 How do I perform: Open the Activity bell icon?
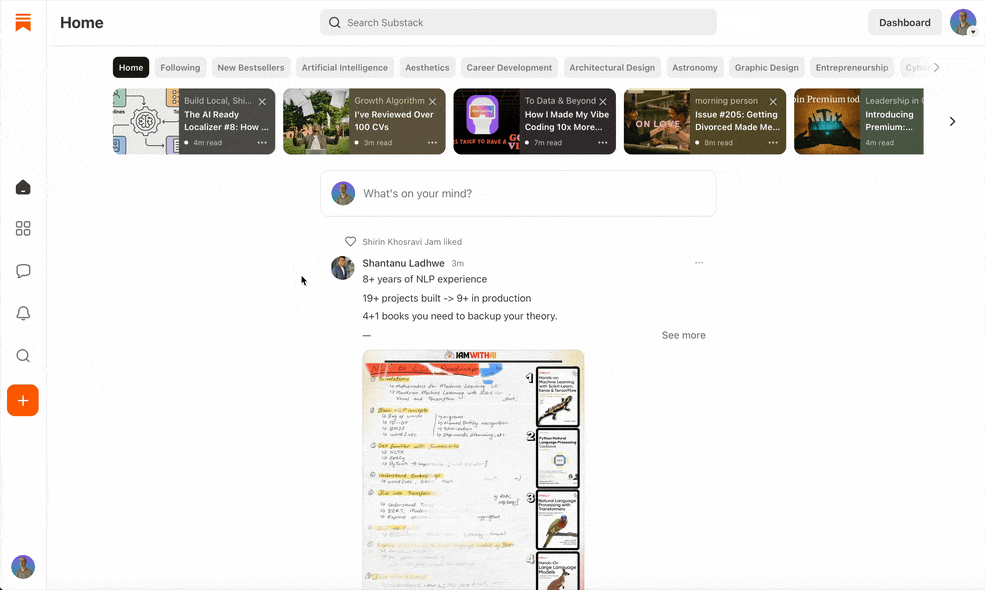[x=23, y=313]
